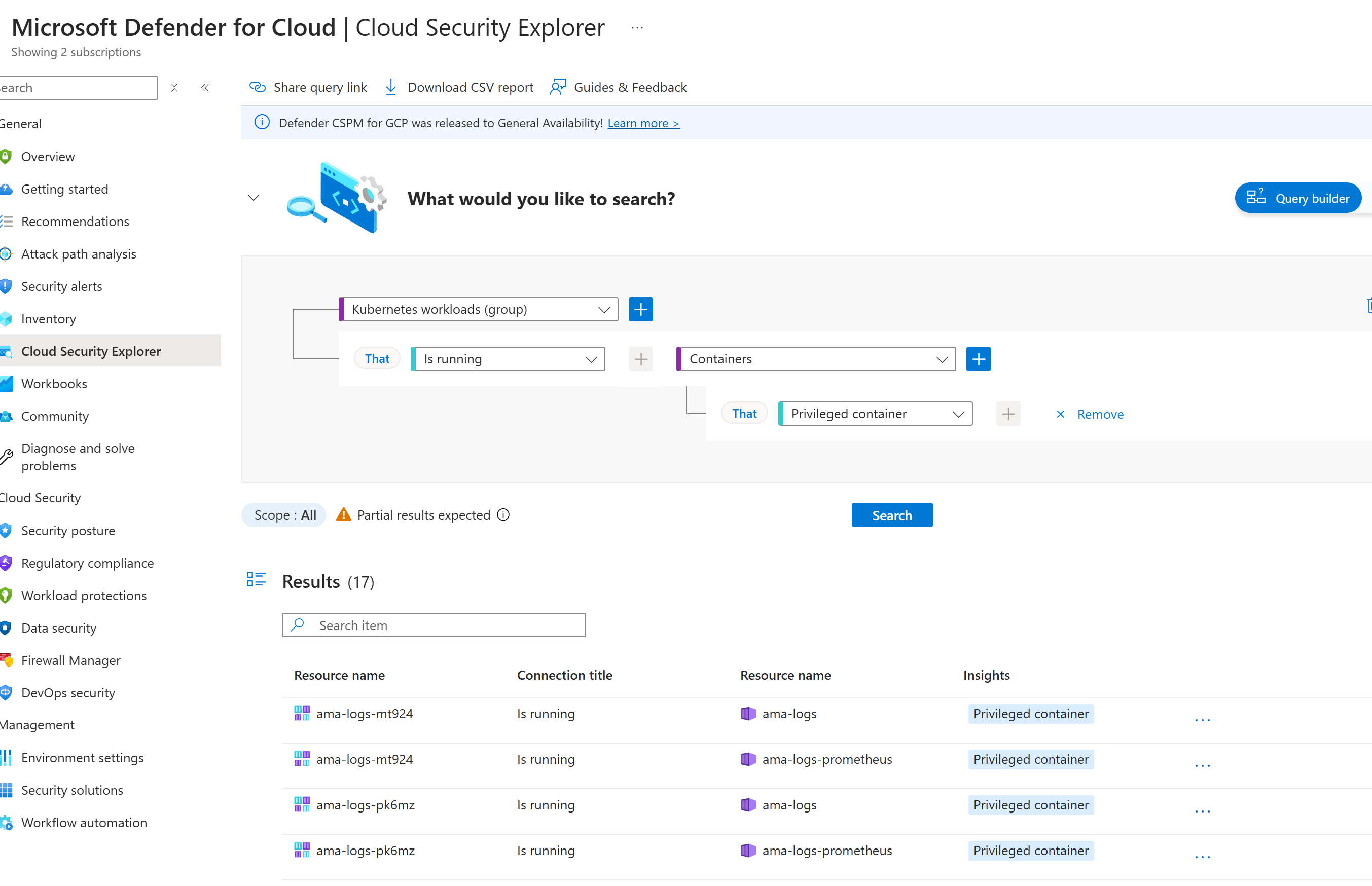Click the Search button to run query
The image size is (1372, 886).
pos(891,514)
